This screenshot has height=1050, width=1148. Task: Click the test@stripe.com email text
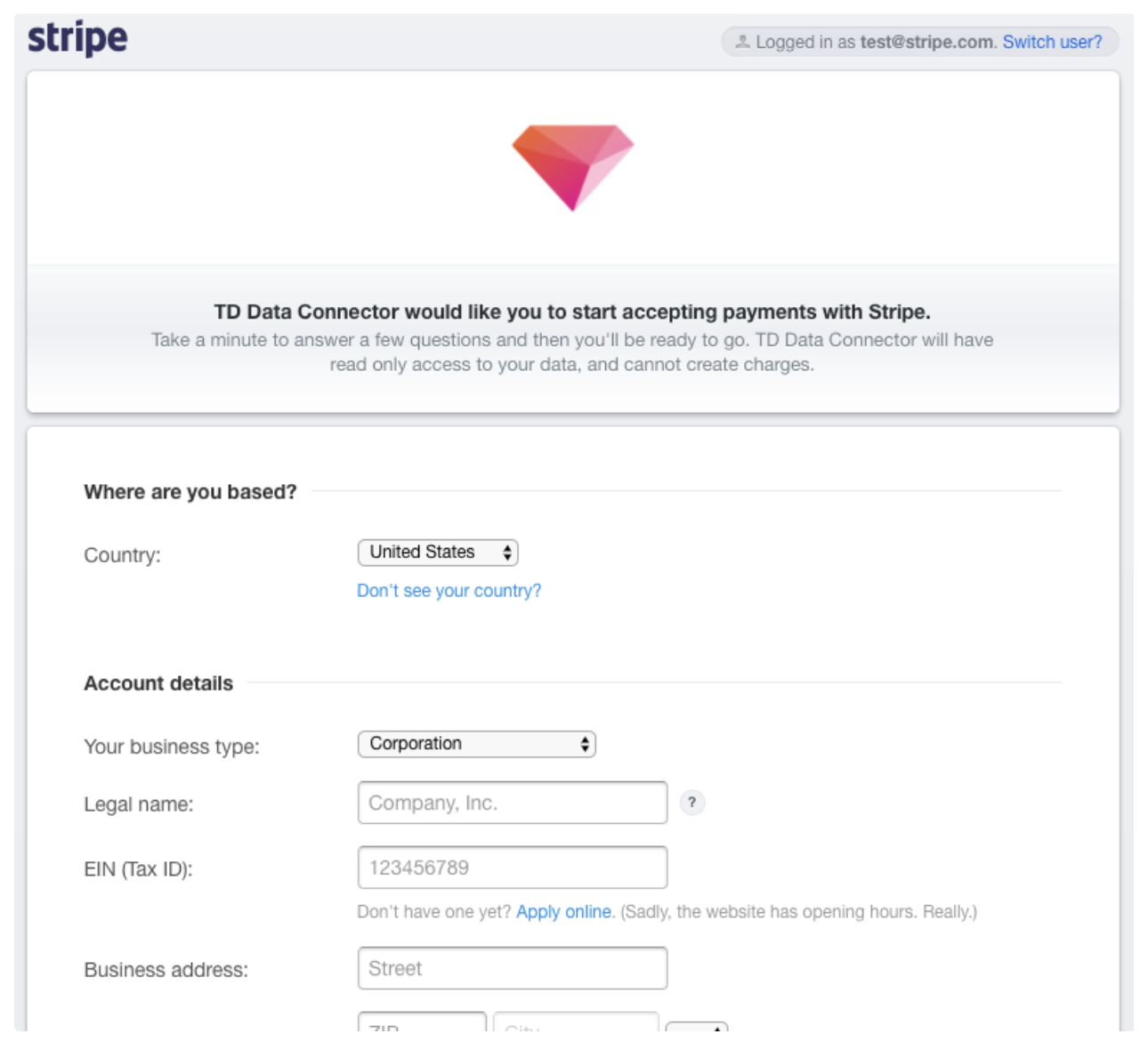click(926, 42)
